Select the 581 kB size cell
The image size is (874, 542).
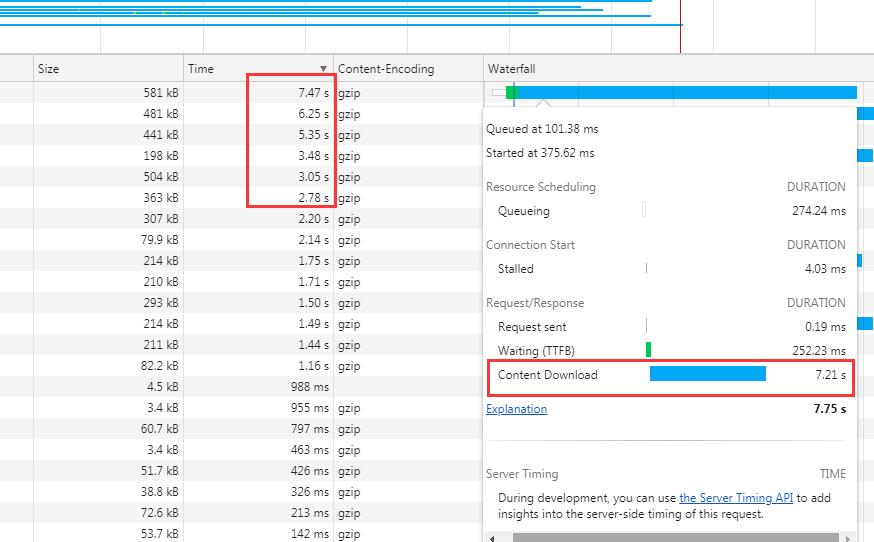tap(108, 93)
